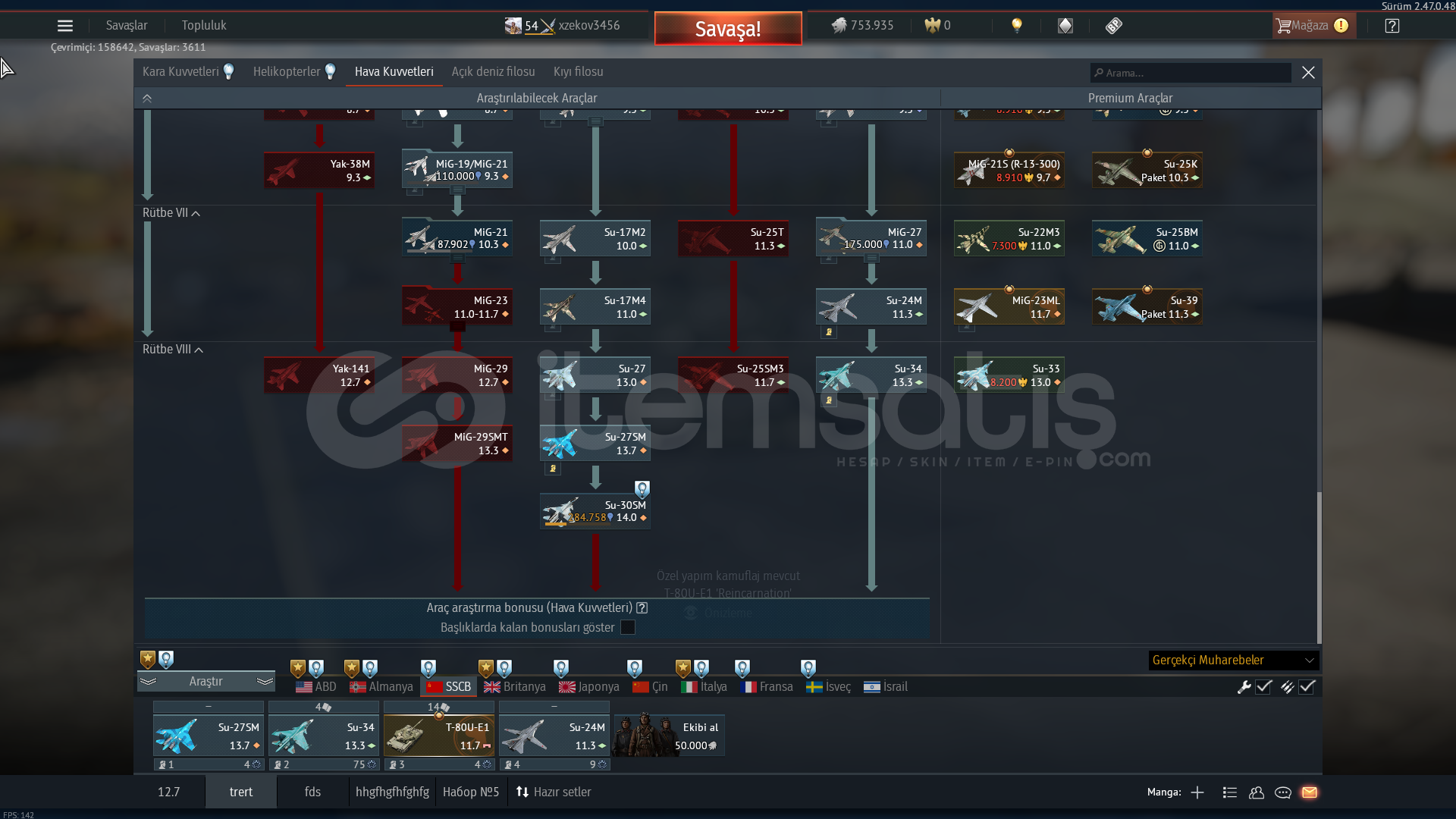Click the light bulb research icon in top bar
The image size is (1456, 819).
point(1017,26)
